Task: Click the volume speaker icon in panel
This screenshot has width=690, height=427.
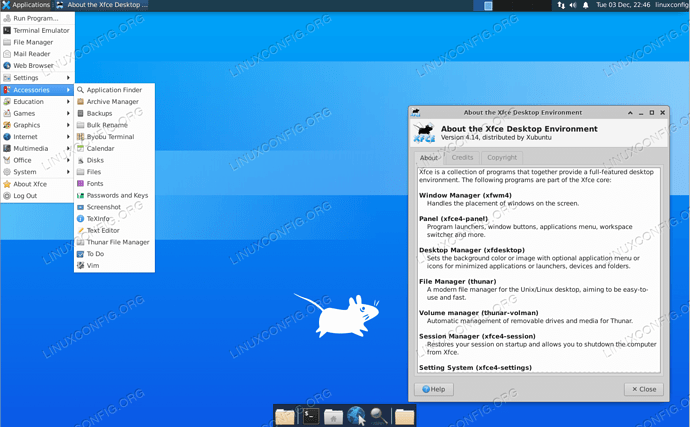Action: point(573,5)
